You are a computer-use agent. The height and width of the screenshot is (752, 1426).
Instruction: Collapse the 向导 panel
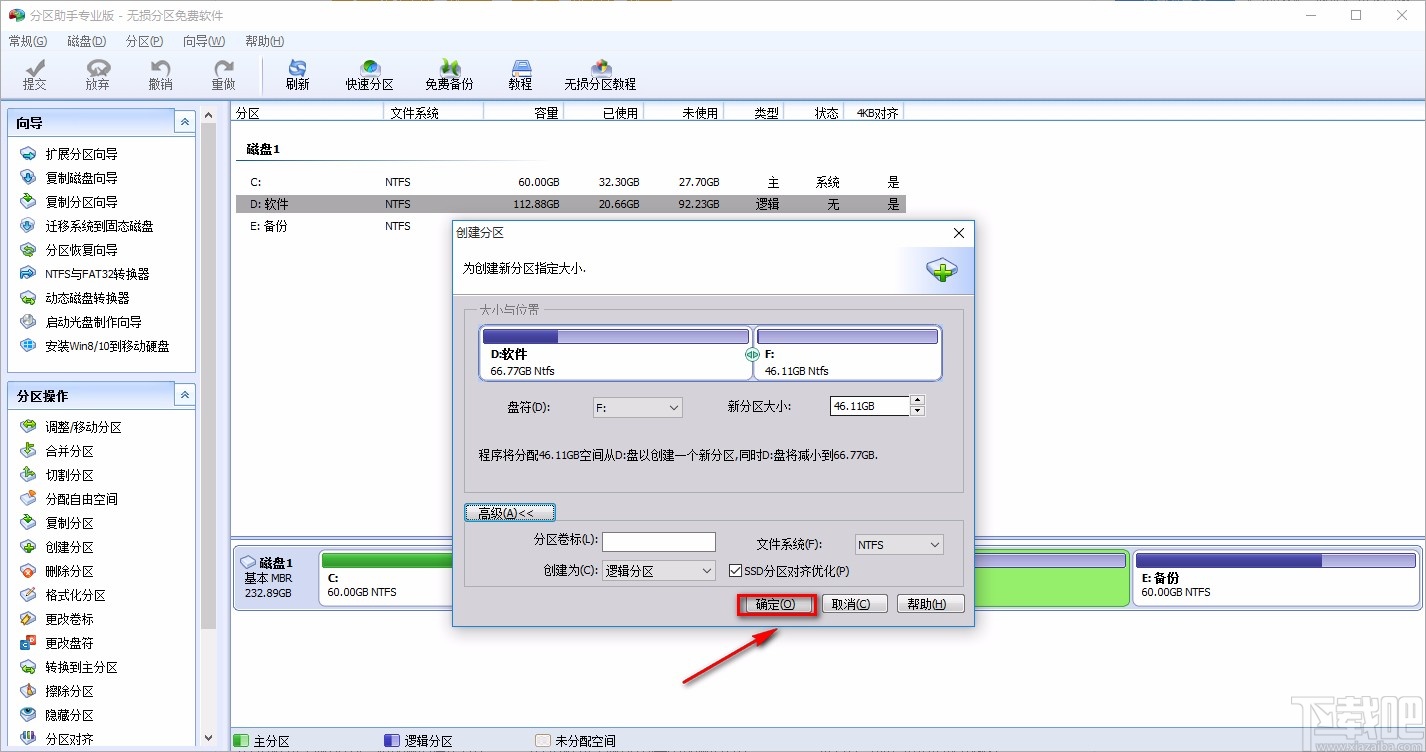[185, 122]
